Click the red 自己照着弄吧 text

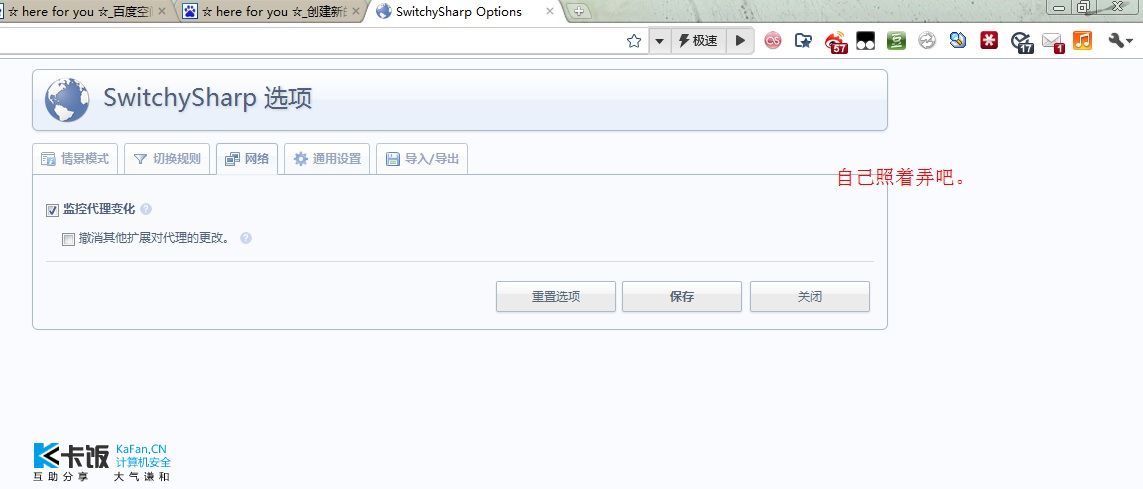(x=901, y=177)
